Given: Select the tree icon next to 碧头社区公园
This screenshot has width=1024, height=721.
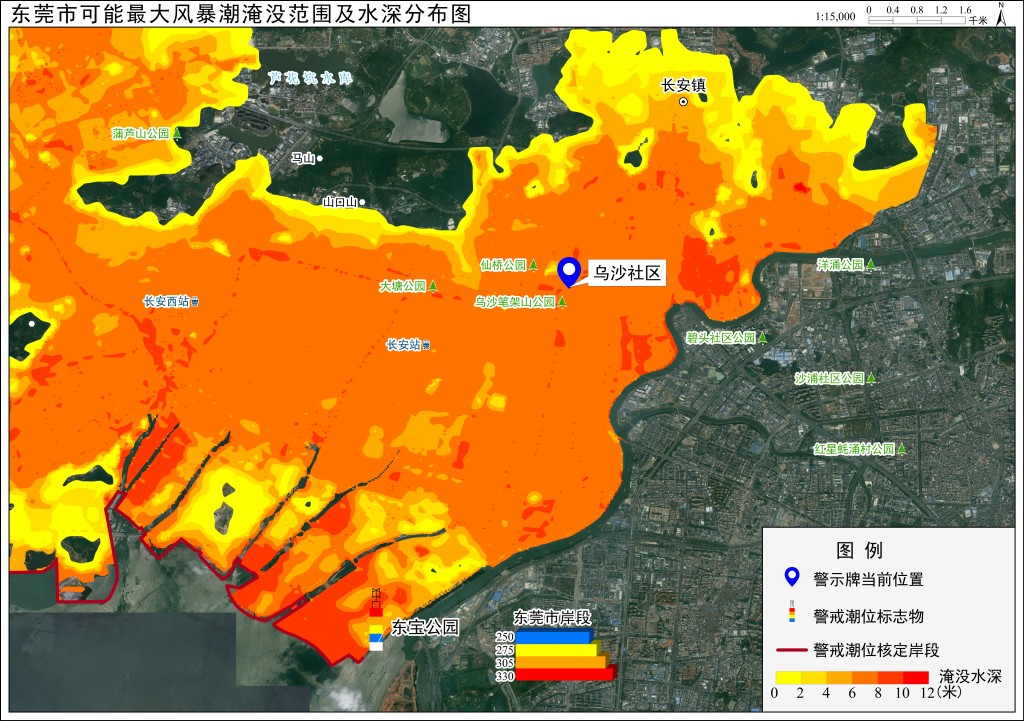Looking at the screenshot, I should 762,338.
